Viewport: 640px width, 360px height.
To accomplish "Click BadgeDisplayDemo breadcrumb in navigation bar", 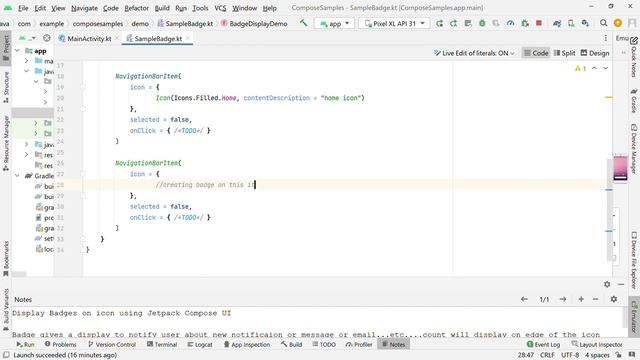I will point(254,24).
